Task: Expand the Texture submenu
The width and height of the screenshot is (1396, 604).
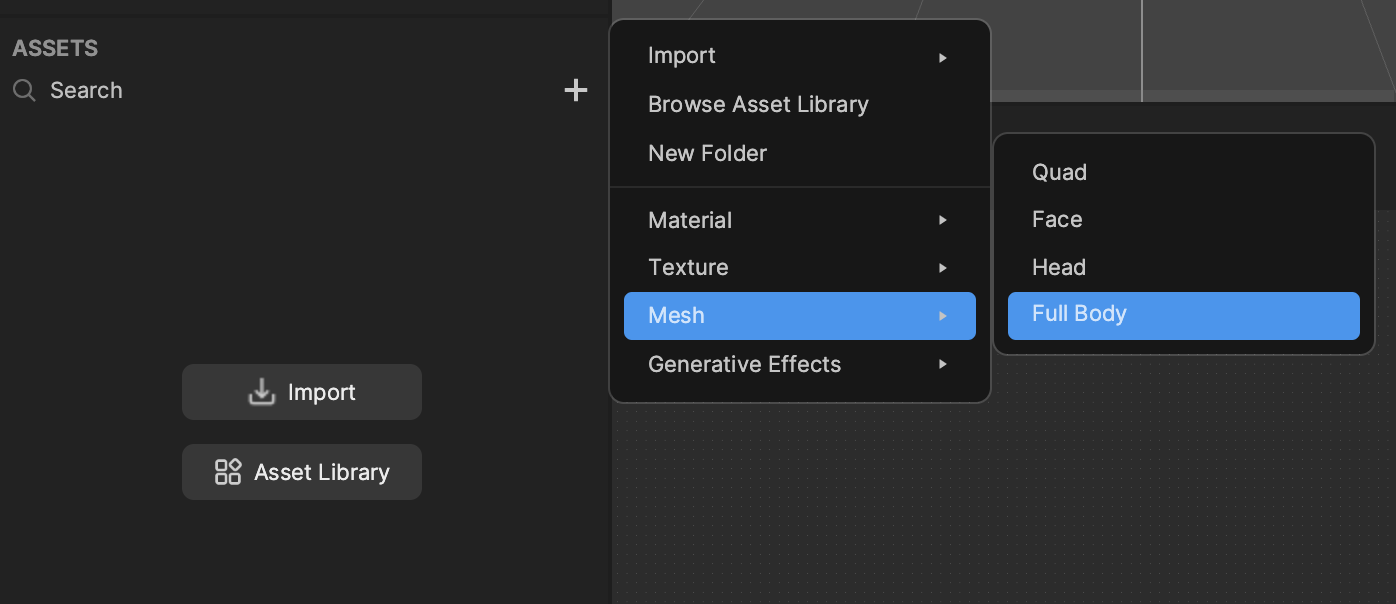Action: (x=800, y=267)
